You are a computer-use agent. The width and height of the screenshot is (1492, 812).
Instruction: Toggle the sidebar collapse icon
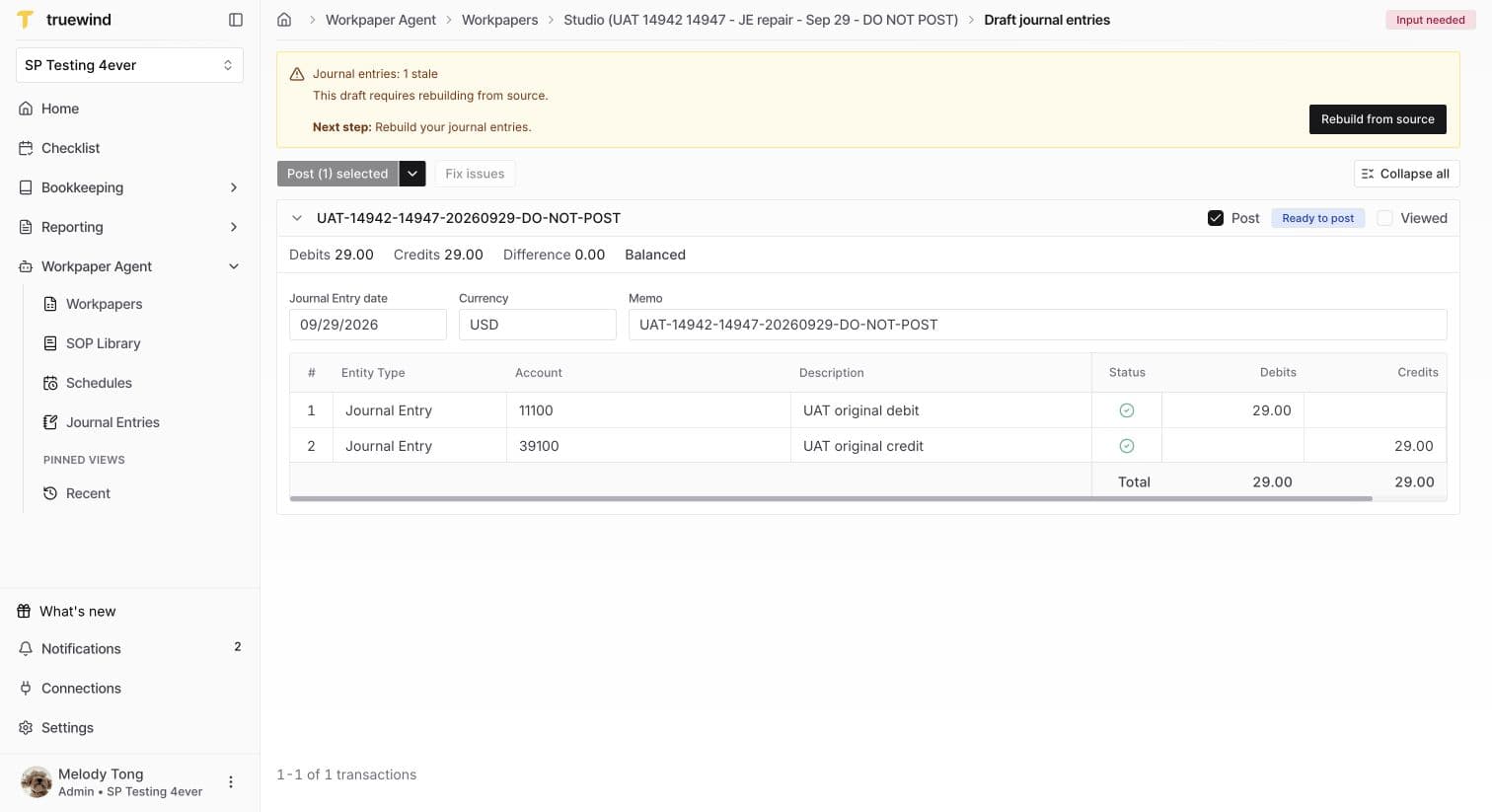tap(236, 20)
